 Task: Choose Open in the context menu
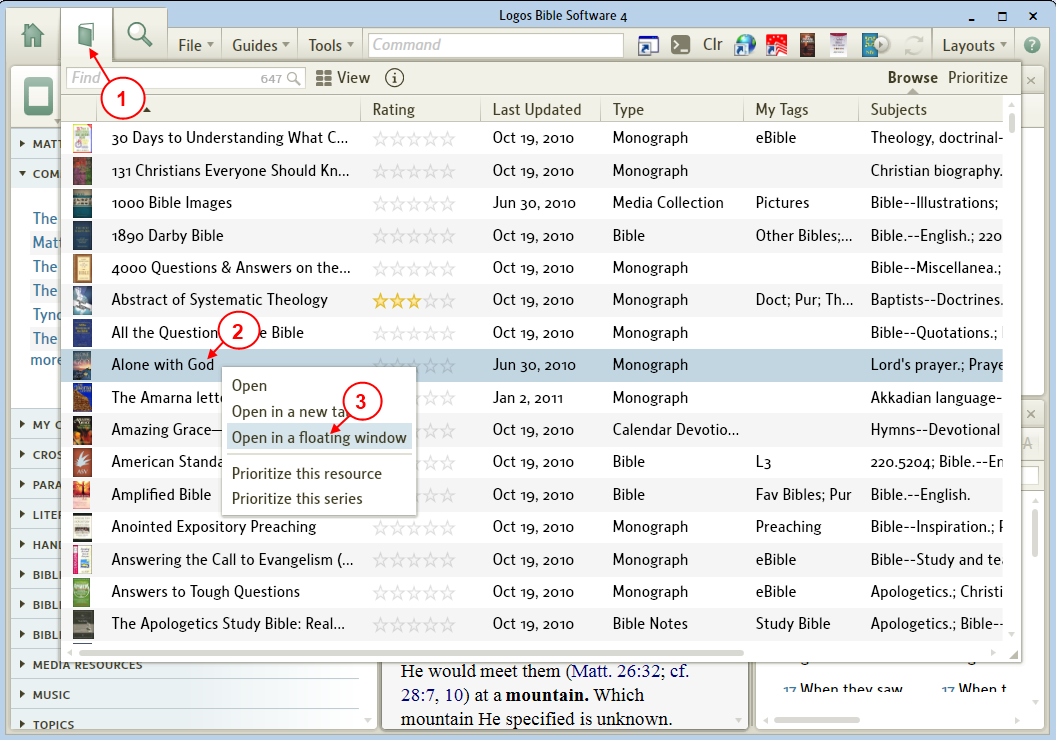click(x=249, y=386)
